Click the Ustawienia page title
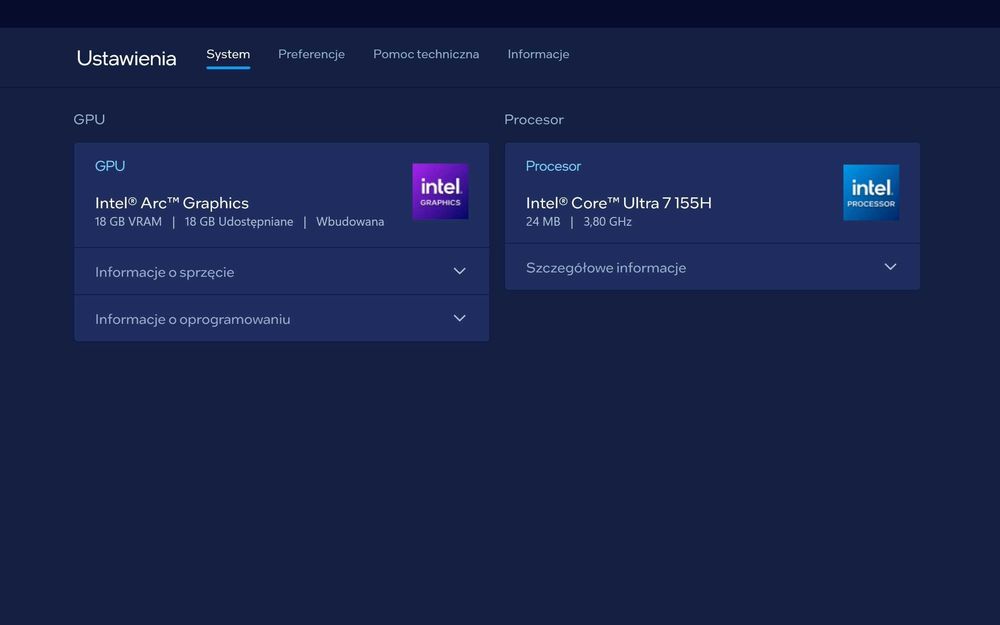1000x625 pixels. [126, 58]
